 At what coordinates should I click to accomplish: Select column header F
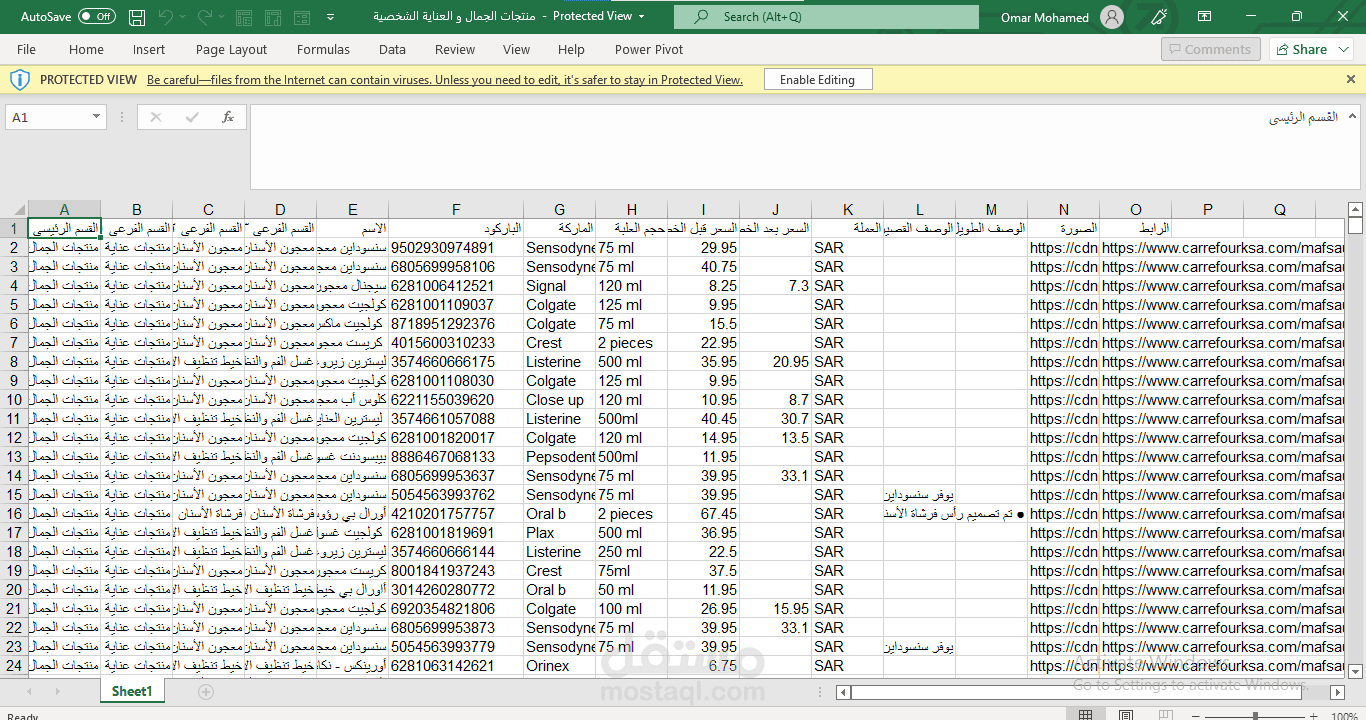[456, 209]
